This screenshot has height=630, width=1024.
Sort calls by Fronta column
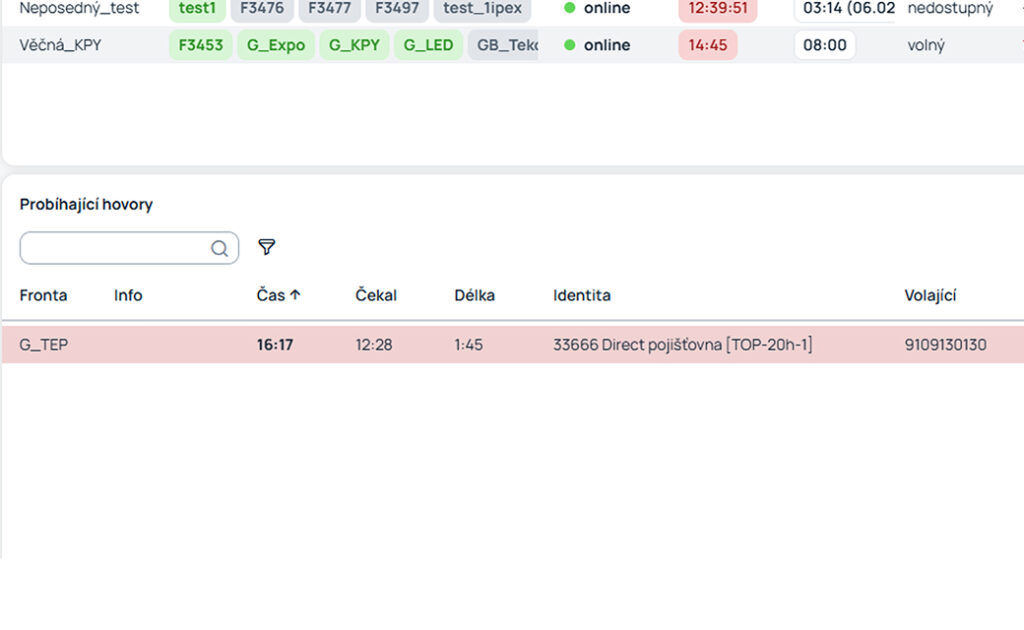click(43, 295)
